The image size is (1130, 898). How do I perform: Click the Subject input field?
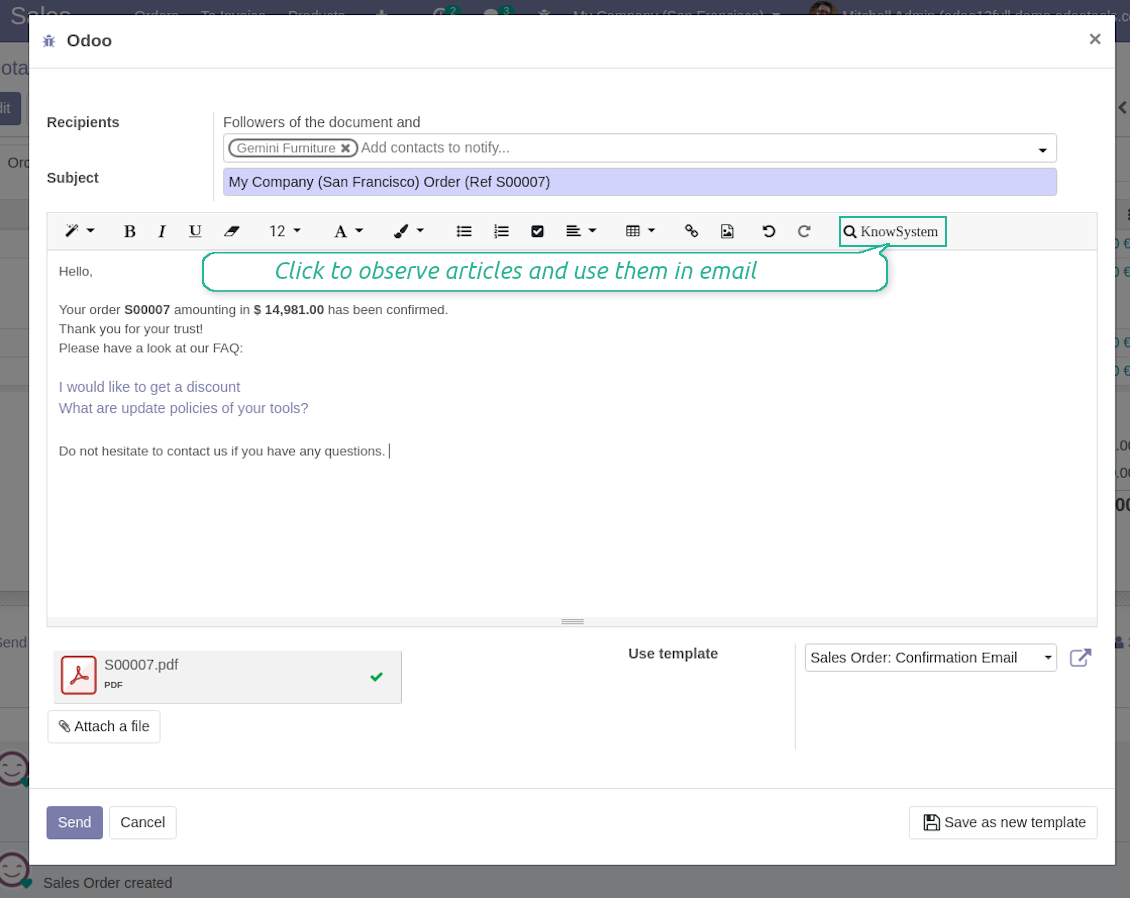tap(639, 182)
